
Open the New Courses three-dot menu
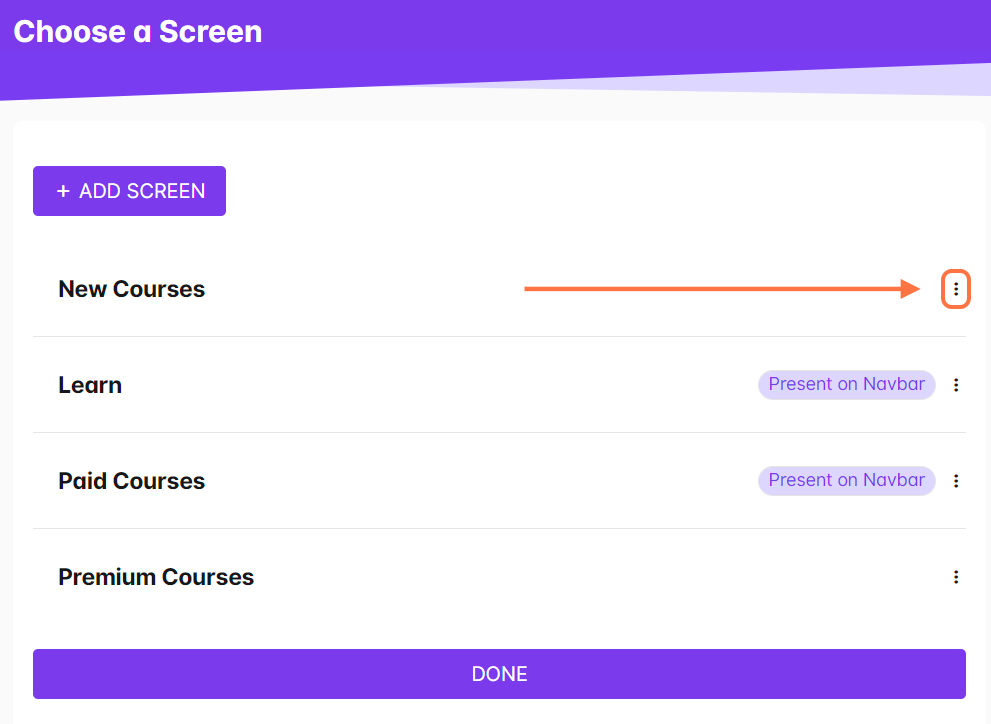(x=956, y=289)
